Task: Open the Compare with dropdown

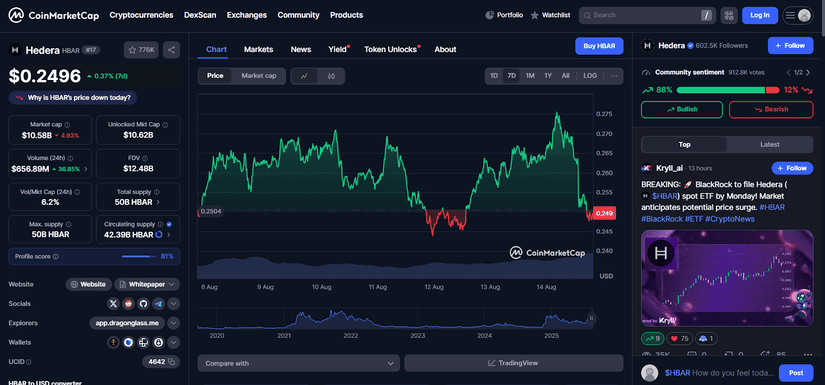Action: (299, 363)
